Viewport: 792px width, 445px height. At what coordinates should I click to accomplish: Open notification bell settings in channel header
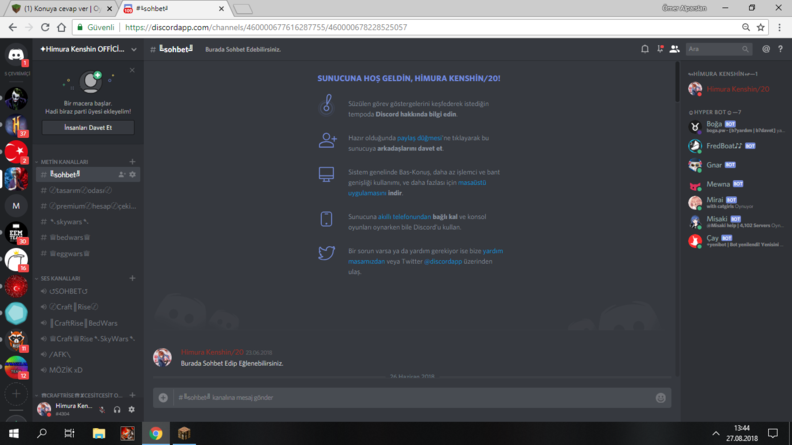[645, 49]
